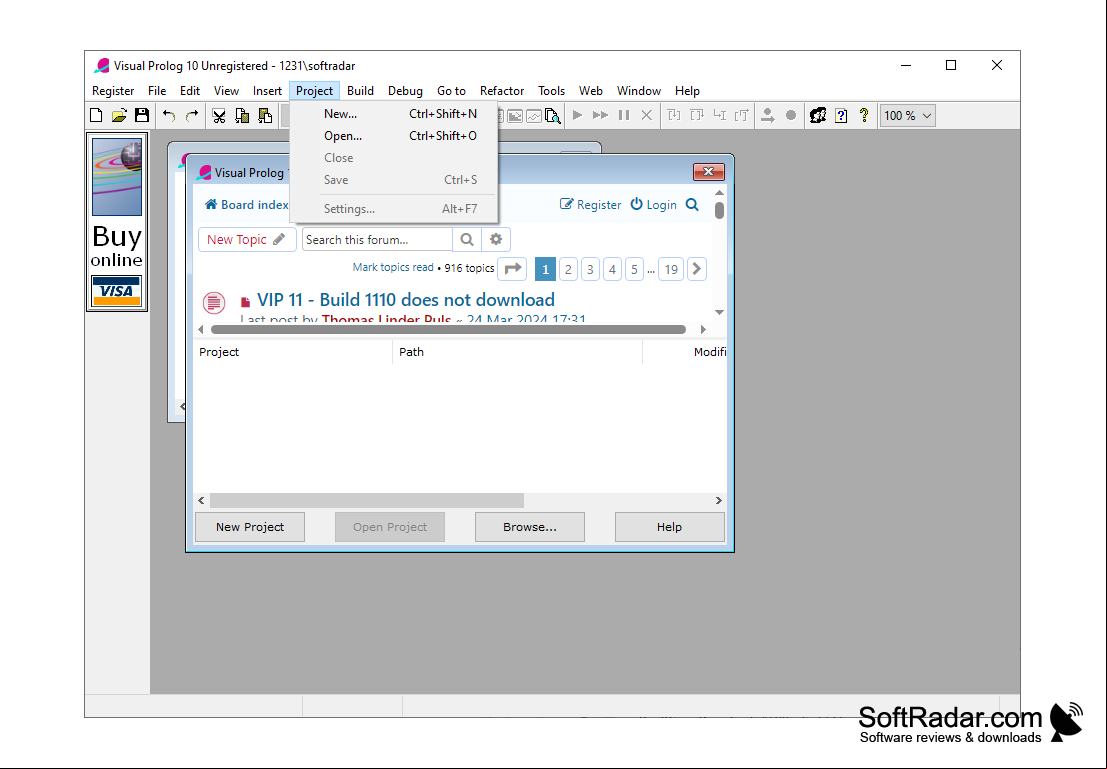Click the yellow question mark icon
This screenshot has width=1107, height=769.
(864, 115)
